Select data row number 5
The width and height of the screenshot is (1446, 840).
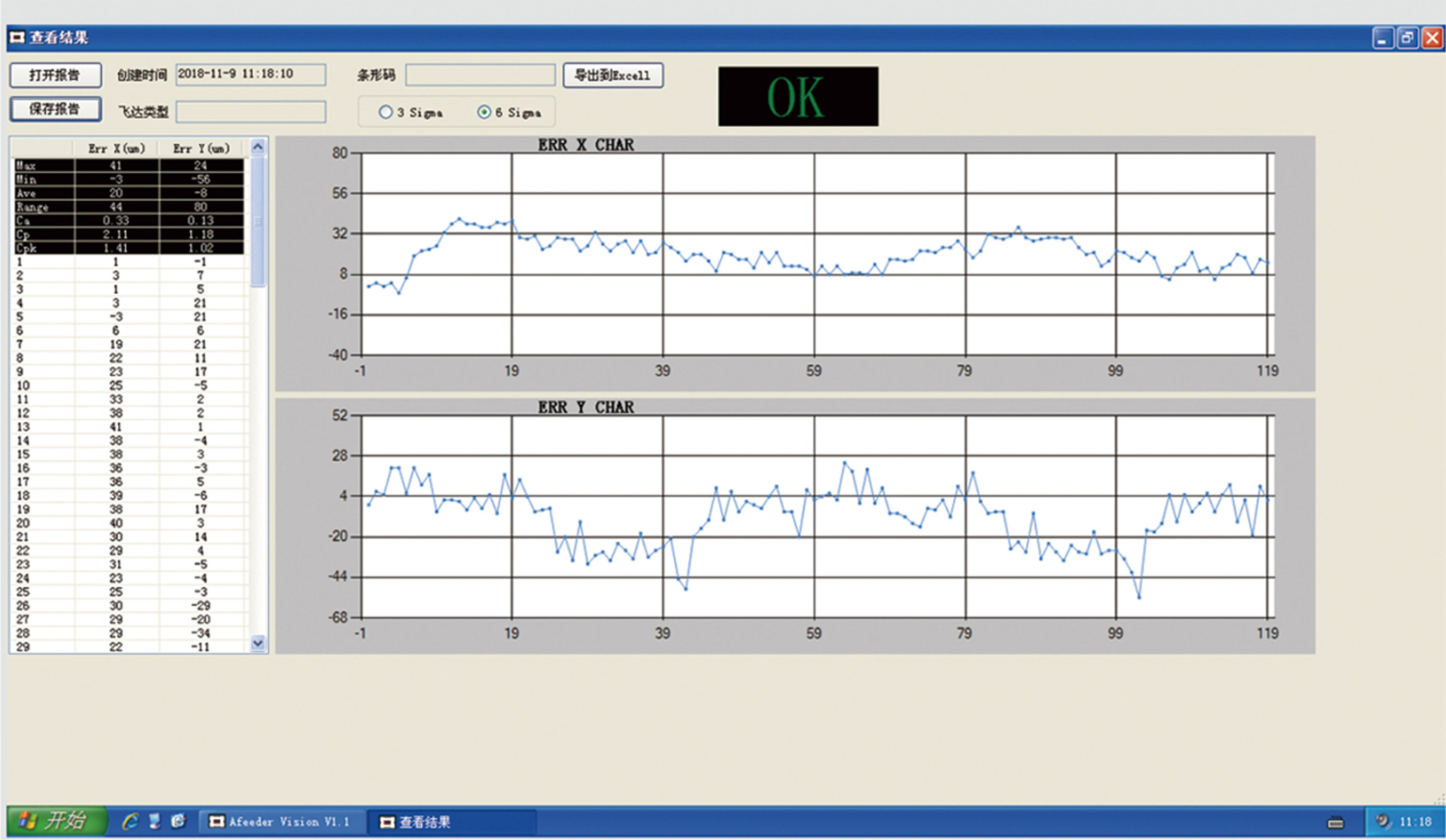[x=129, y=317]
